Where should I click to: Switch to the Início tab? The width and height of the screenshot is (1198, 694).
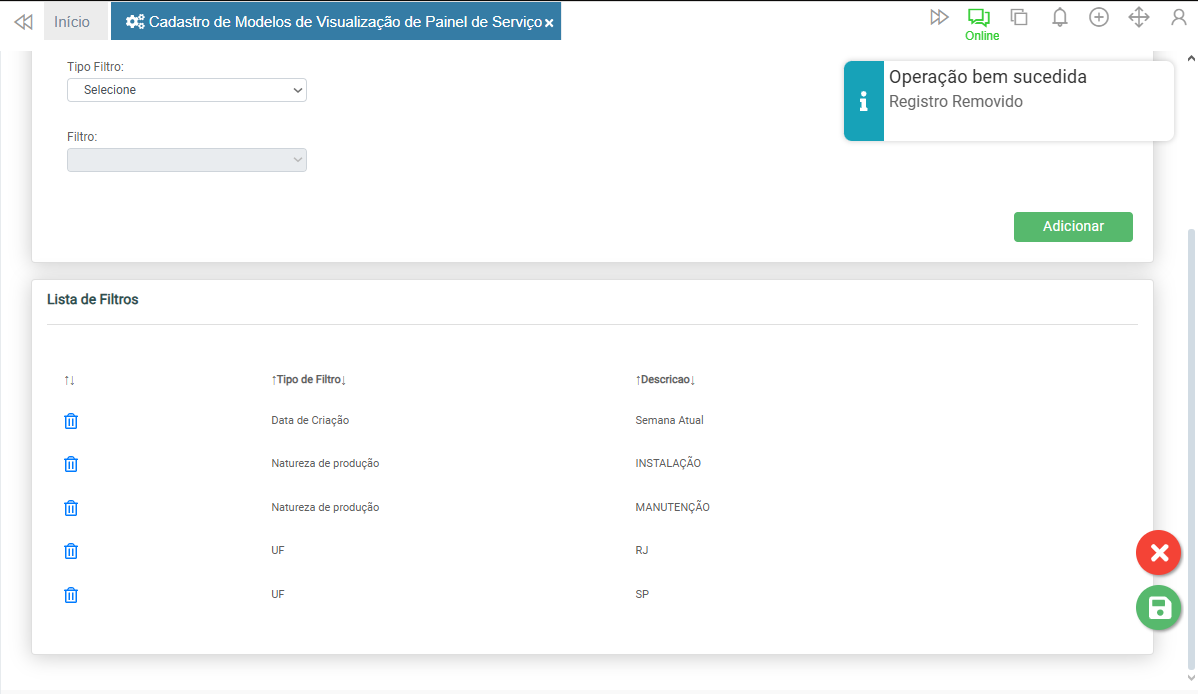(72, 21)
